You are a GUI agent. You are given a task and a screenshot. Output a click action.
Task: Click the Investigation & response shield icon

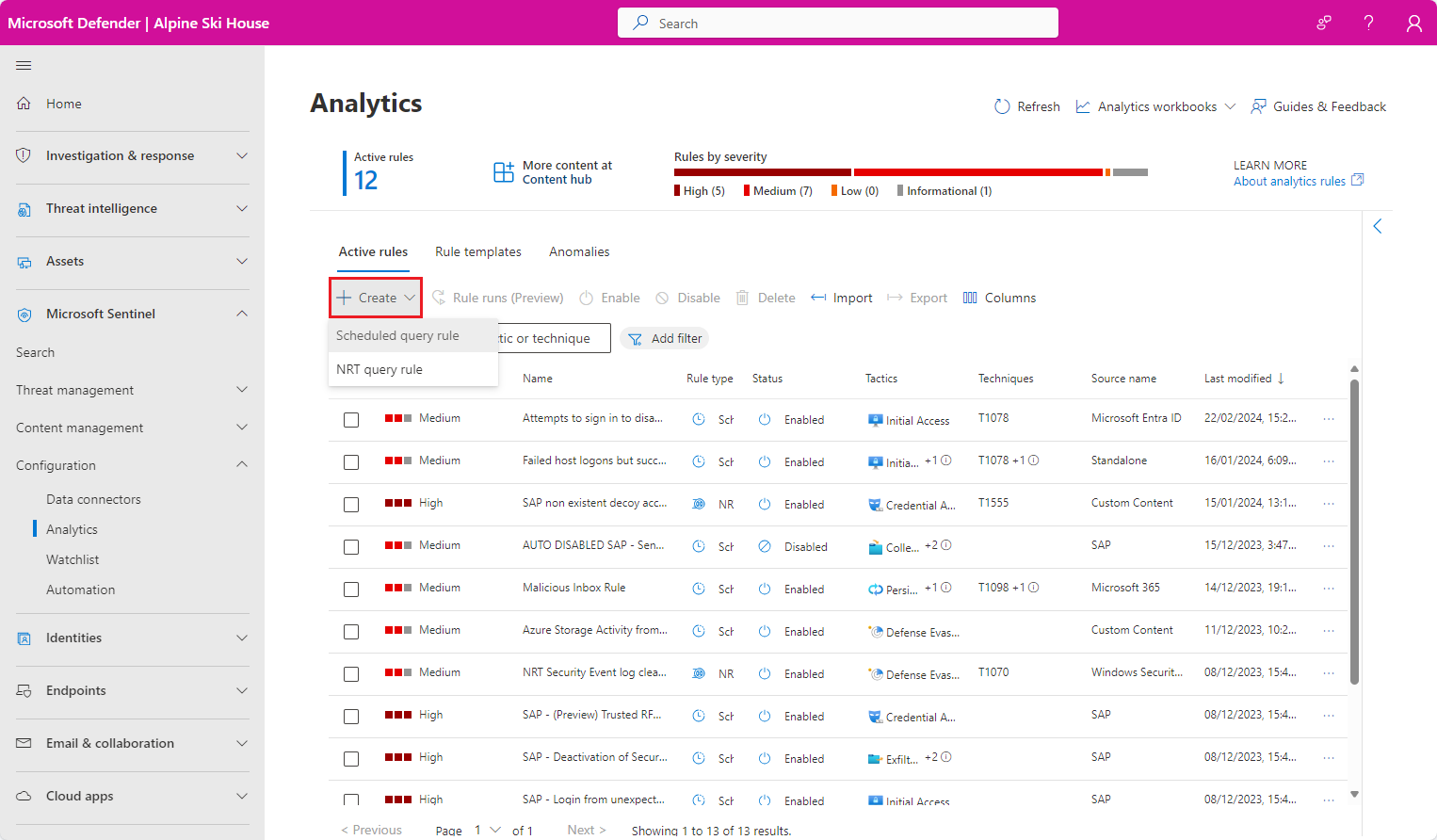click(24, 155)
